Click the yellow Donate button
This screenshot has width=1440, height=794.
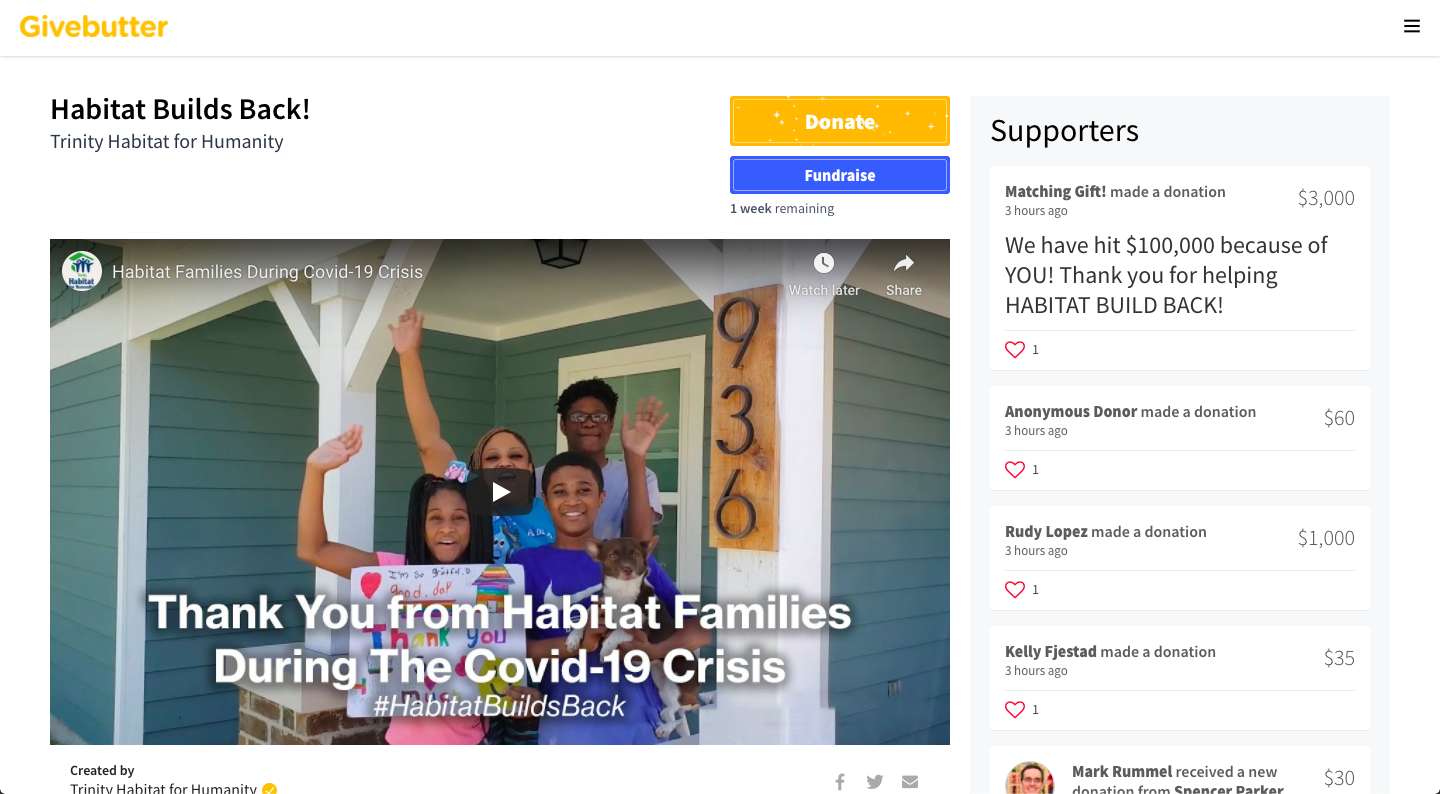[x=839, y=121]
